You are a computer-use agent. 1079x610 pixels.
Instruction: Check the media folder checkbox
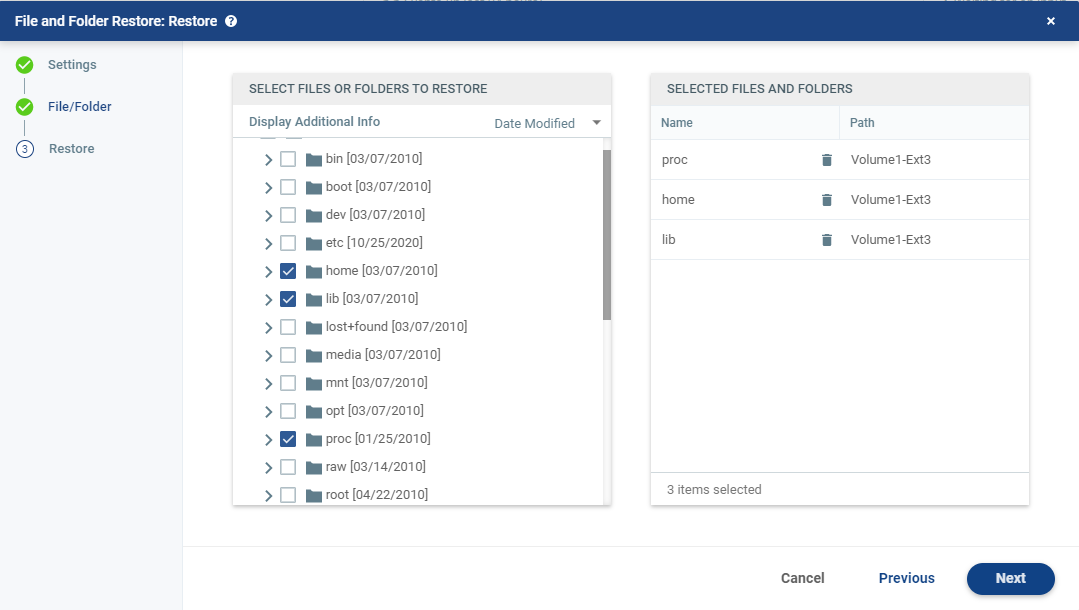point(288,355)
